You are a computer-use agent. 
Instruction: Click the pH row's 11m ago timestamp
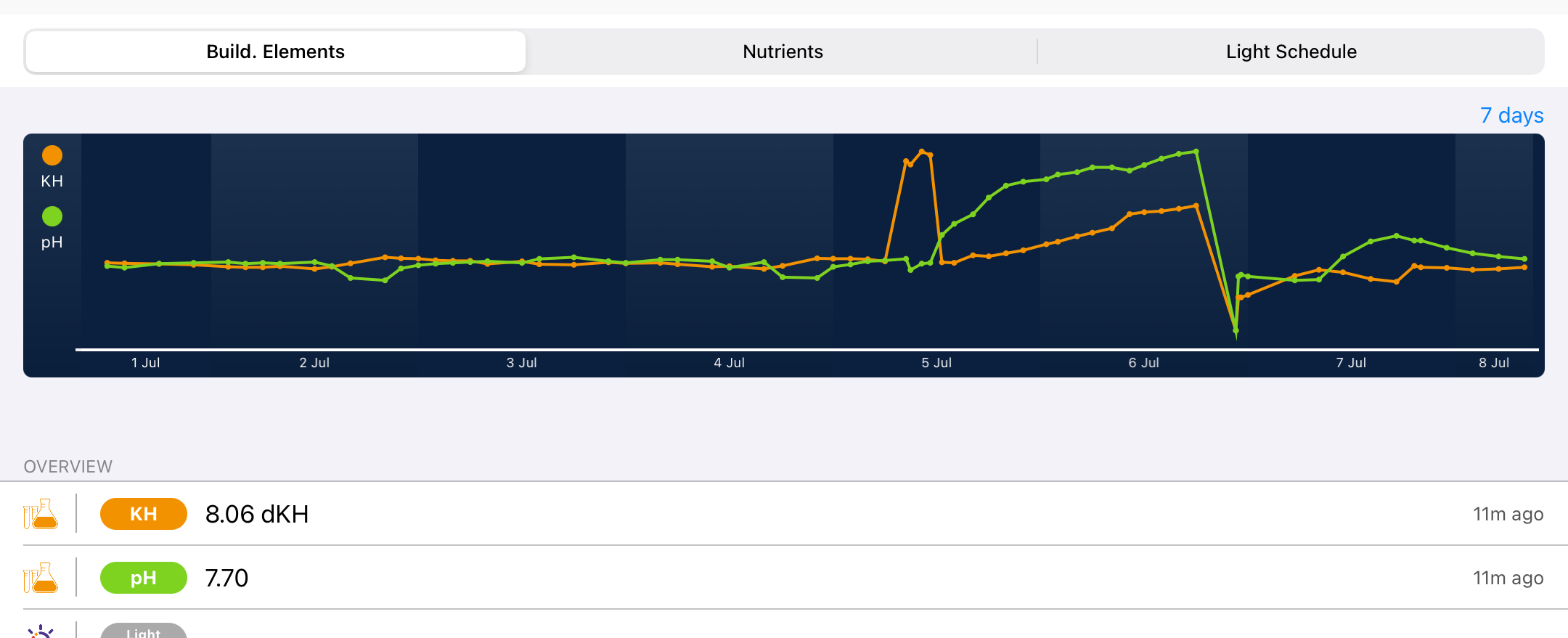(1508, 578)
